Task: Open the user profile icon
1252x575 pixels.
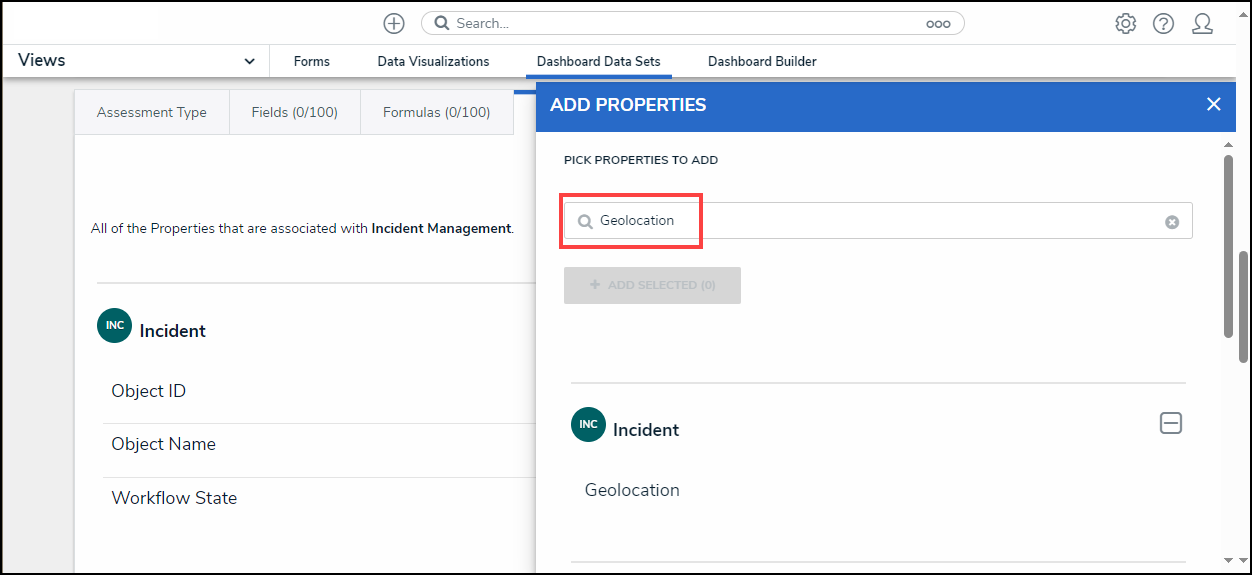Action: click(1202, 23)
